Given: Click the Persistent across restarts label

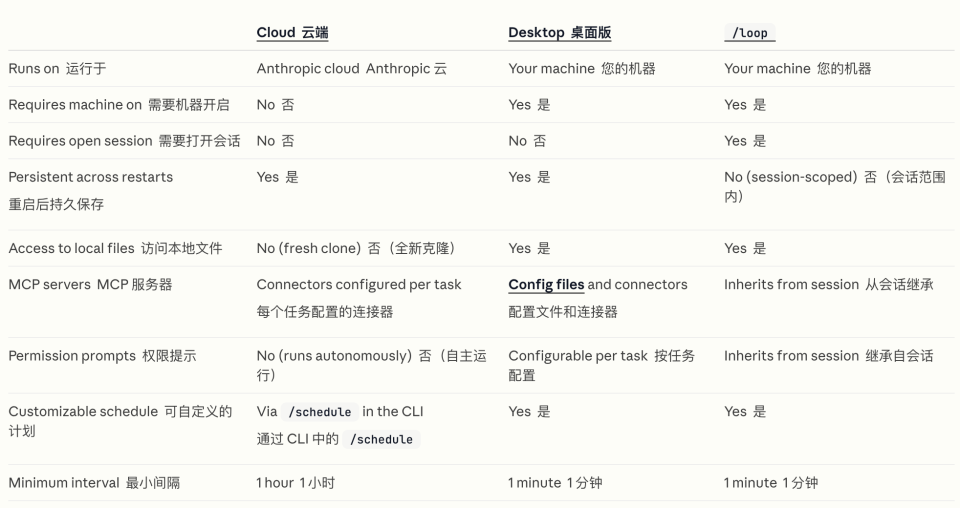Looking at the screenshot, I should 90,177.
